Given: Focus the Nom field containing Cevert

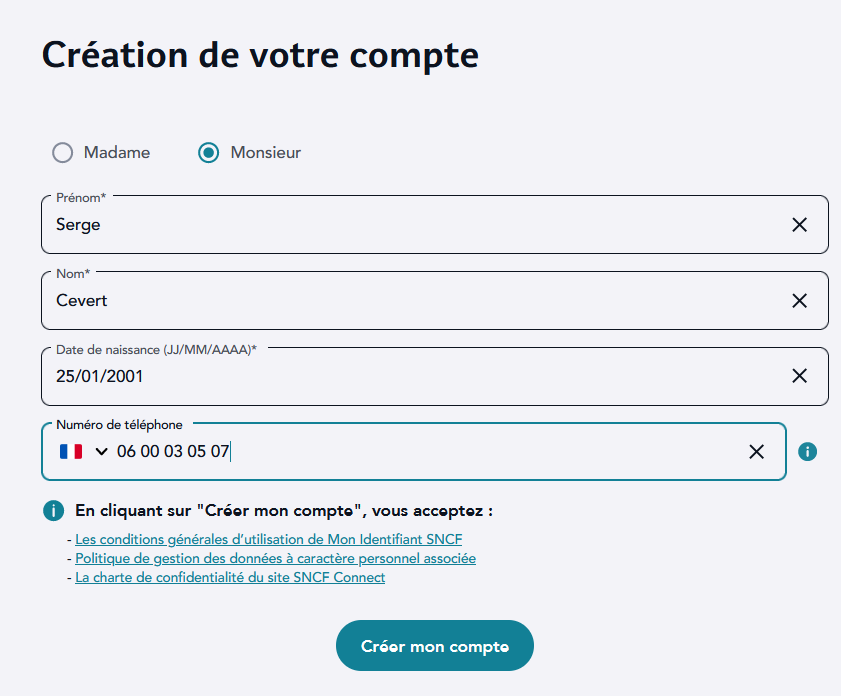Looking at the screenshot, I should (x=400, y=301).
